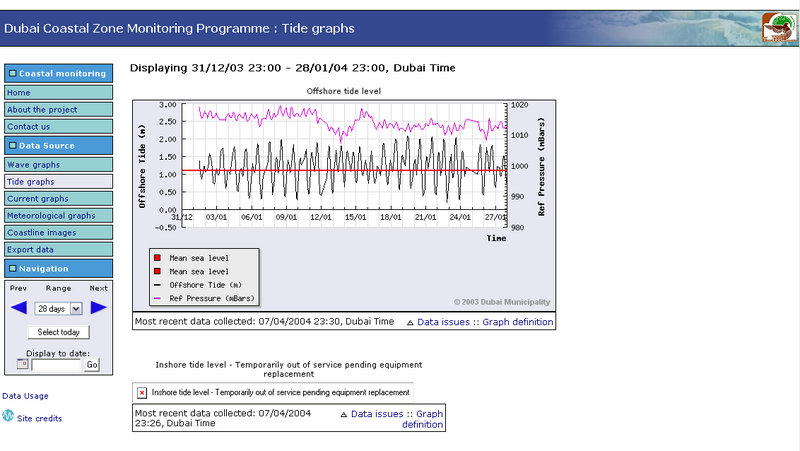Screen dimensions: 800x451
Task: Click the Next blue right arrow
Action: click(98, 308)
